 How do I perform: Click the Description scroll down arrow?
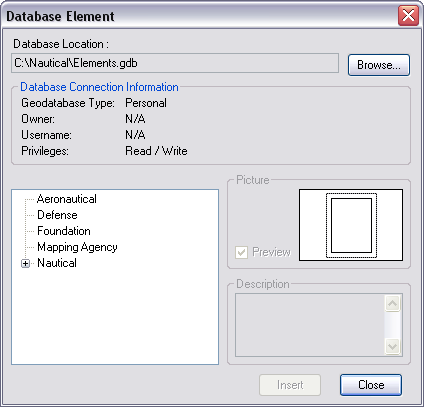pos(393,346)
